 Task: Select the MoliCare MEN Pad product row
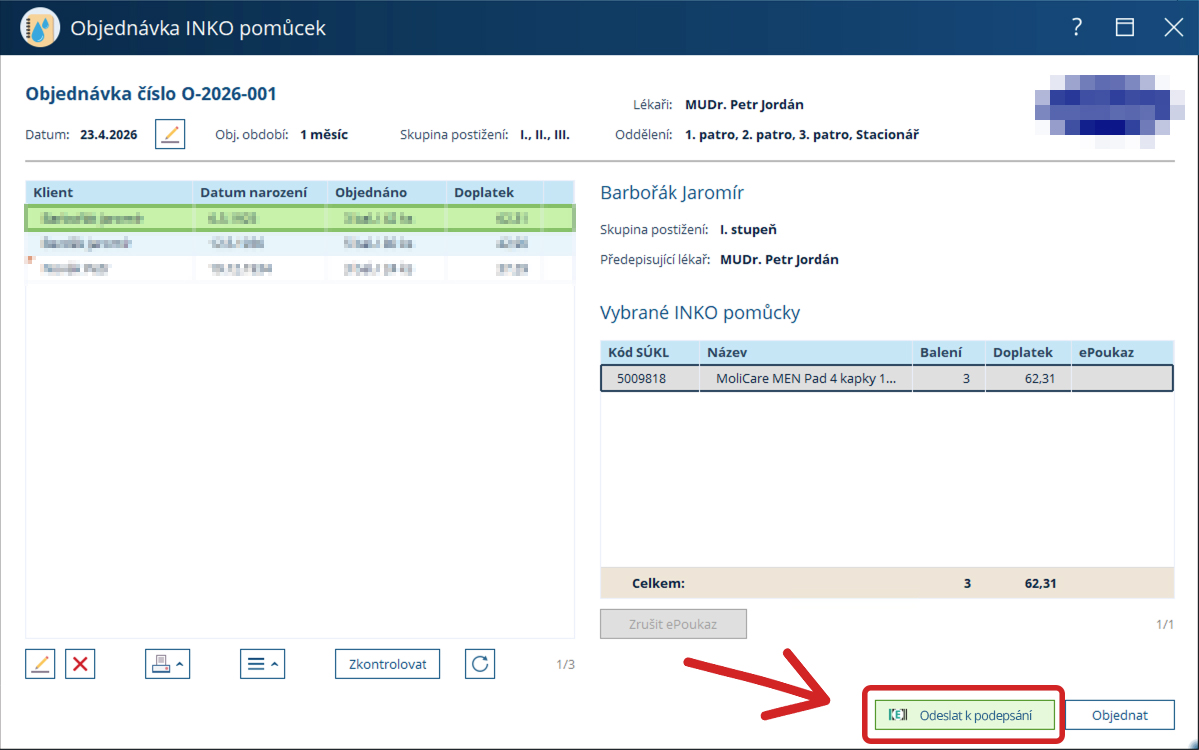(x=885, y=378)
